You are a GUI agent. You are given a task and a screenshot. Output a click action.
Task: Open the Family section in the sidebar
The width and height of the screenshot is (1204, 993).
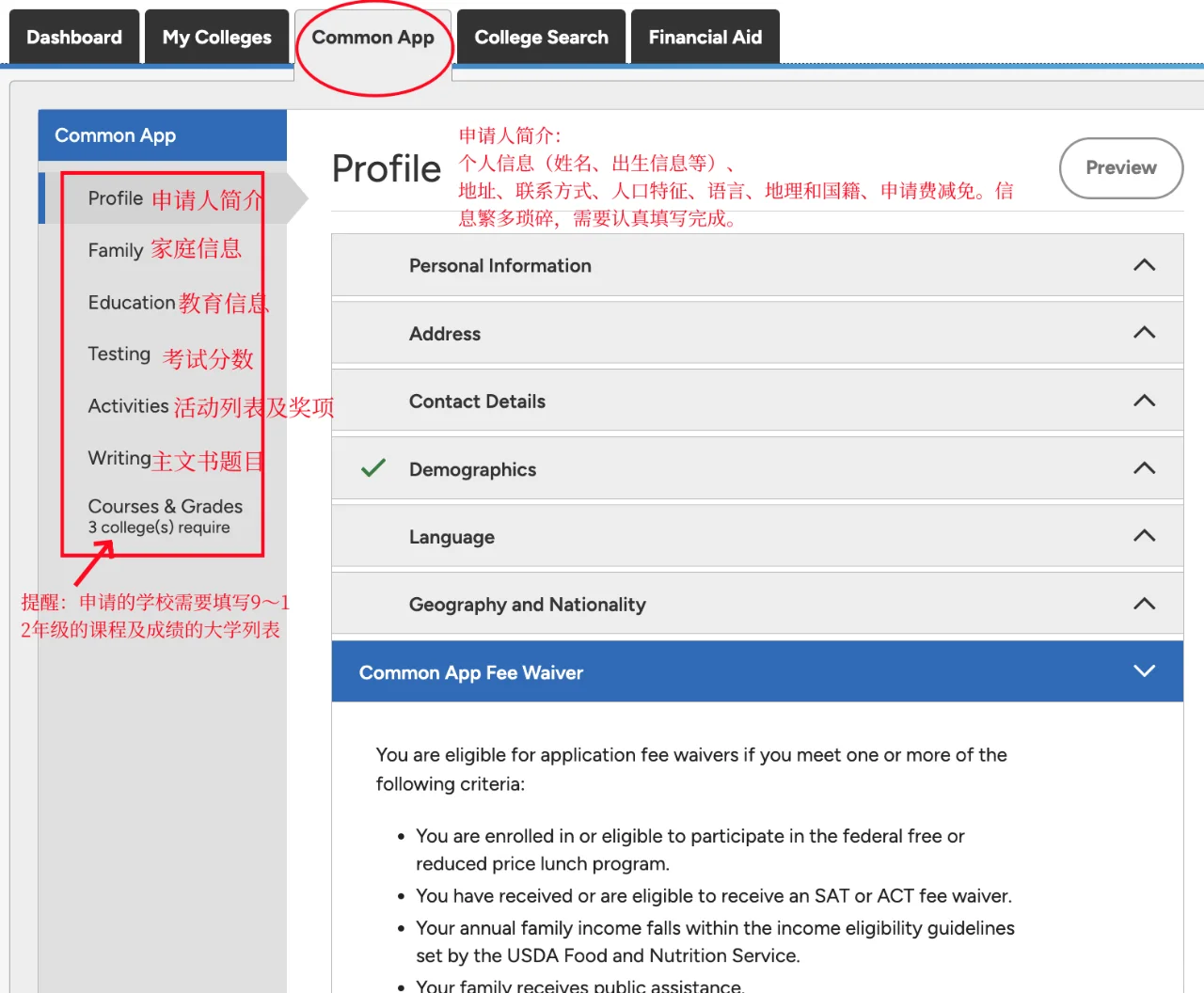[115, 250]
